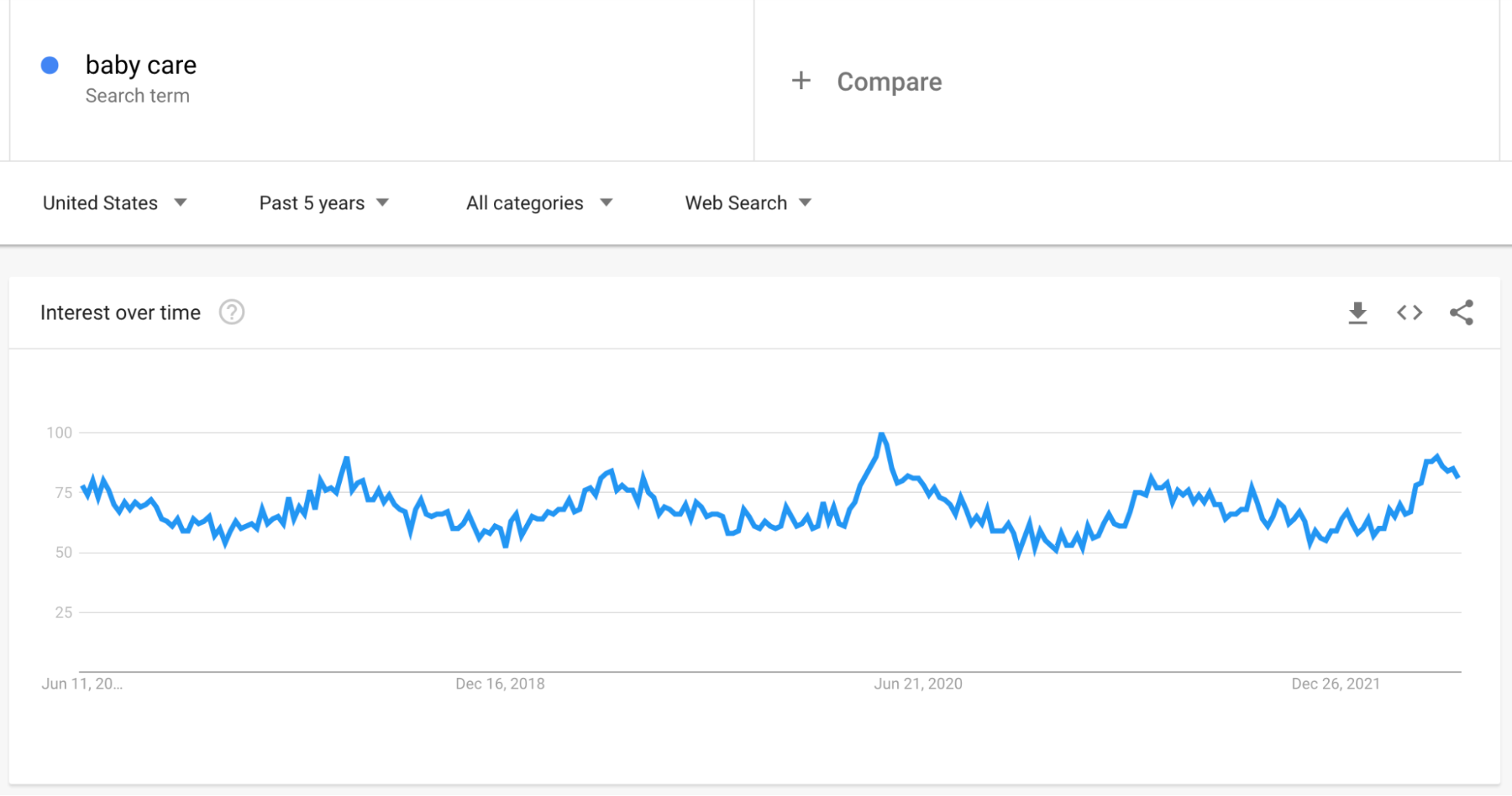
Task: Click the truncated Jun 11 axis label
Action: tap(82, 684)
